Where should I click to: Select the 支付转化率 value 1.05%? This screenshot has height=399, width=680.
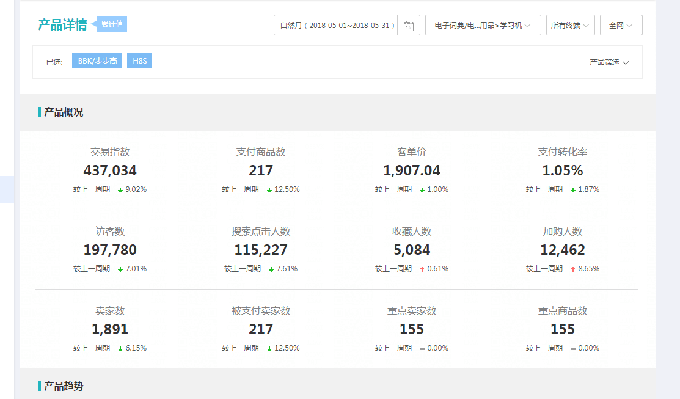[x=562, y=170]
